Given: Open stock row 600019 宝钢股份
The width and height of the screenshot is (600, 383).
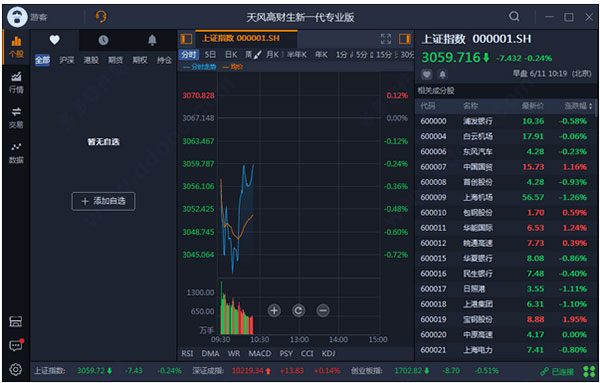Looking at the screenshot, I should tap(504, 319).
